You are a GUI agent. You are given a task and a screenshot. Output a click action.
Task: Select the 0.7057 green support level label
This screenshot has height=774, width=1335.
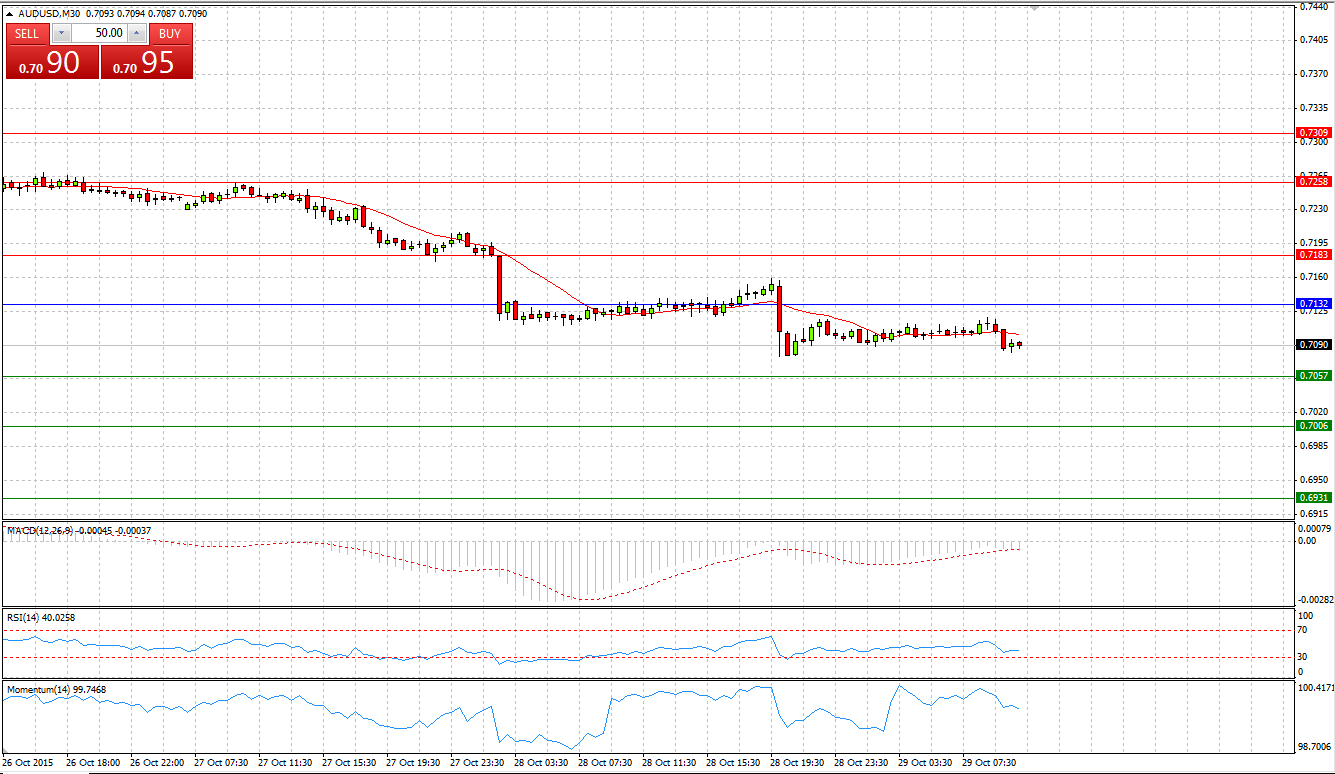[x=1314, y=376]
